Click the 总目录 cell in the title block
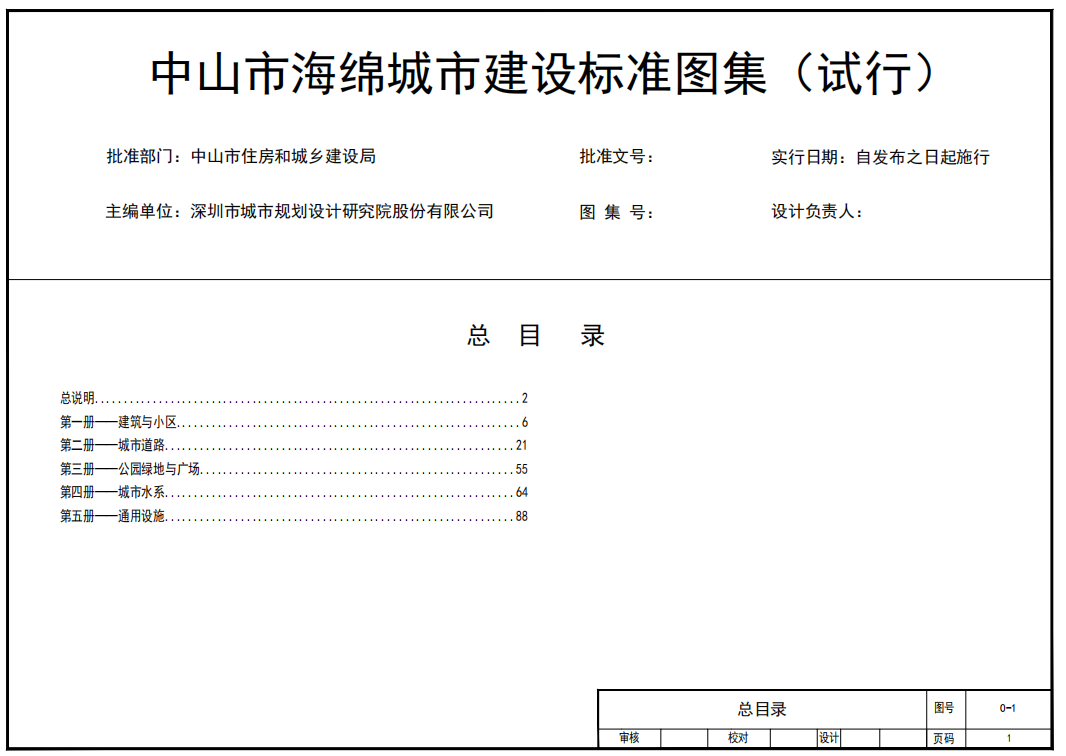 762,709
